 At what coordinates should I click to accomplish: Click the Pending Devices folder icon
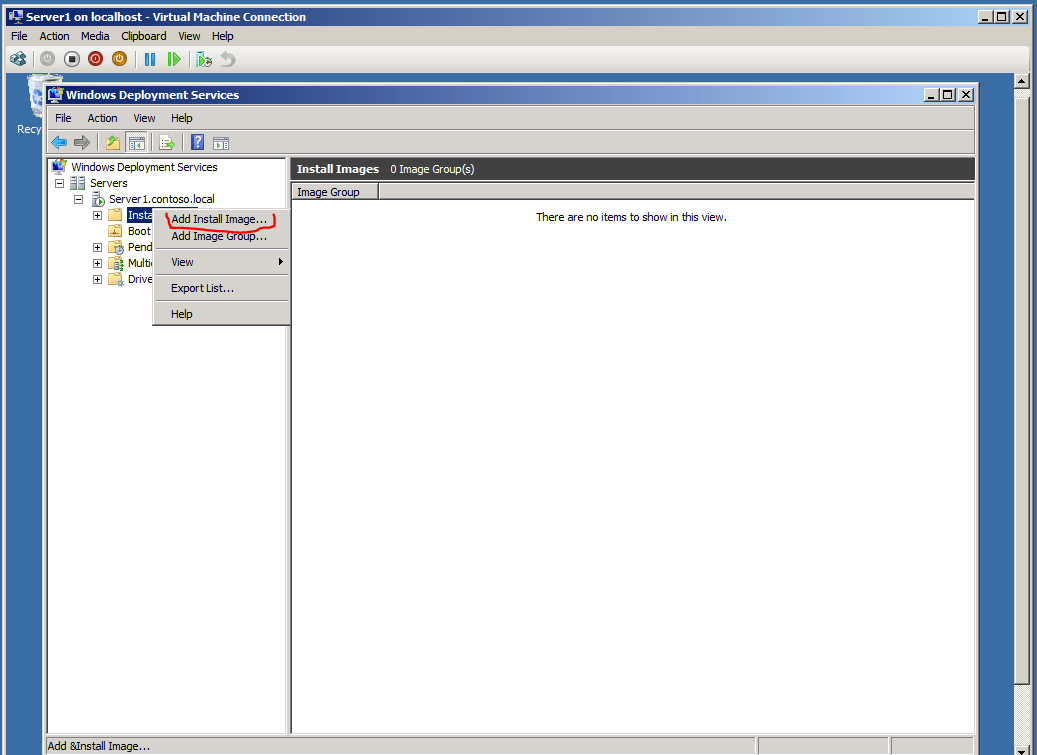116,247
